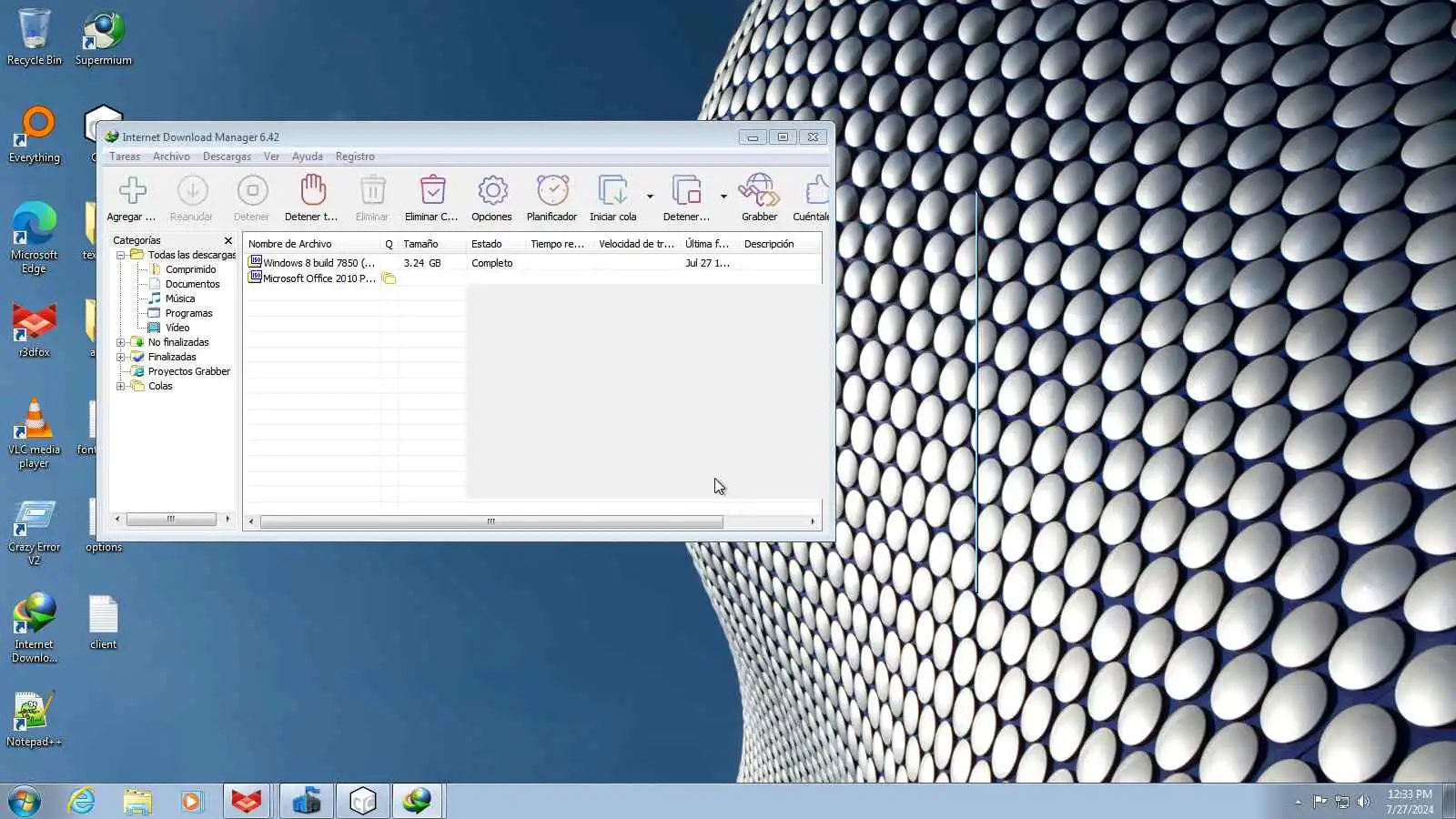Click the Agregar URL toolbar icon
The height and width of the screenshot is (819, 1456).
pyautogui.click(x=132, y=191)
